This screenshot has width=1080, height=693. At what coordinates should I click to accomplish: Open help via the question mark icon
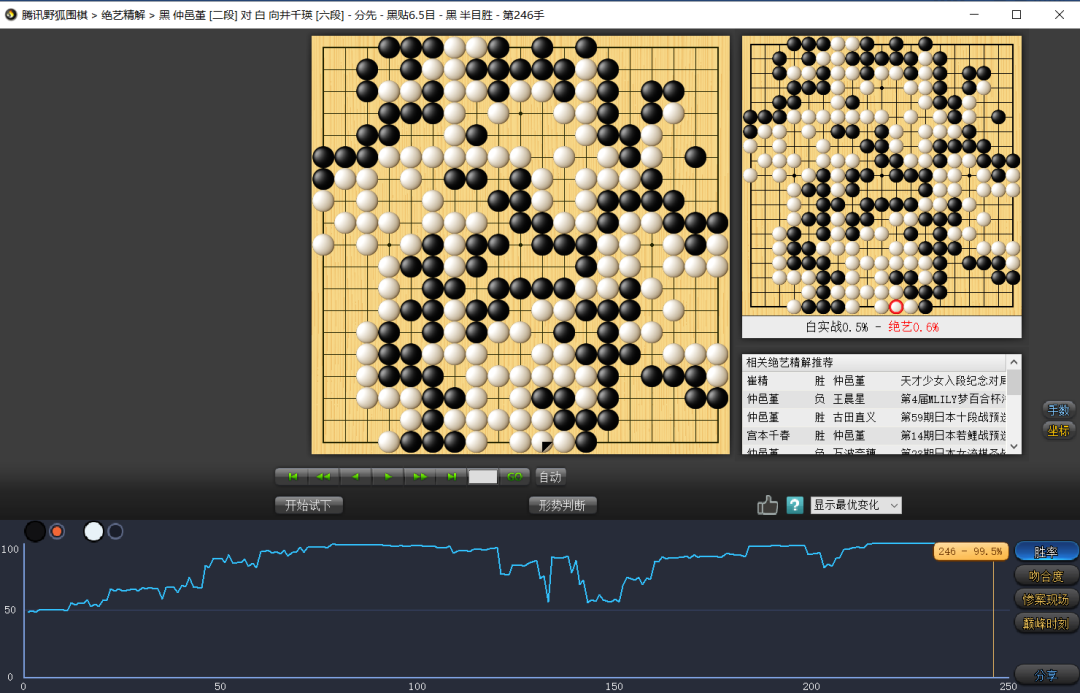[795, 505]
